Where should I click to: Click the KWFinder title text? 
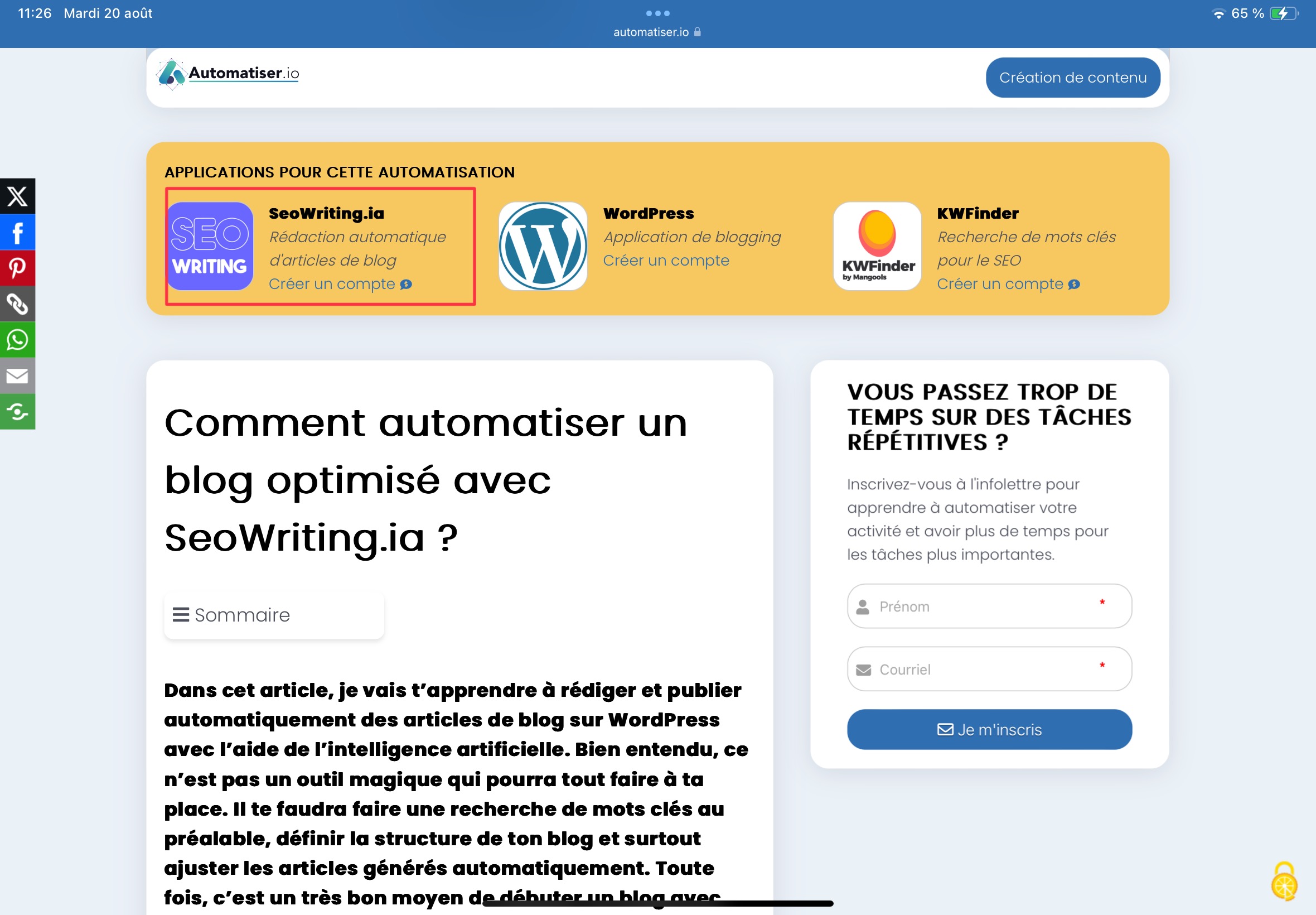(x=978, y=213)
